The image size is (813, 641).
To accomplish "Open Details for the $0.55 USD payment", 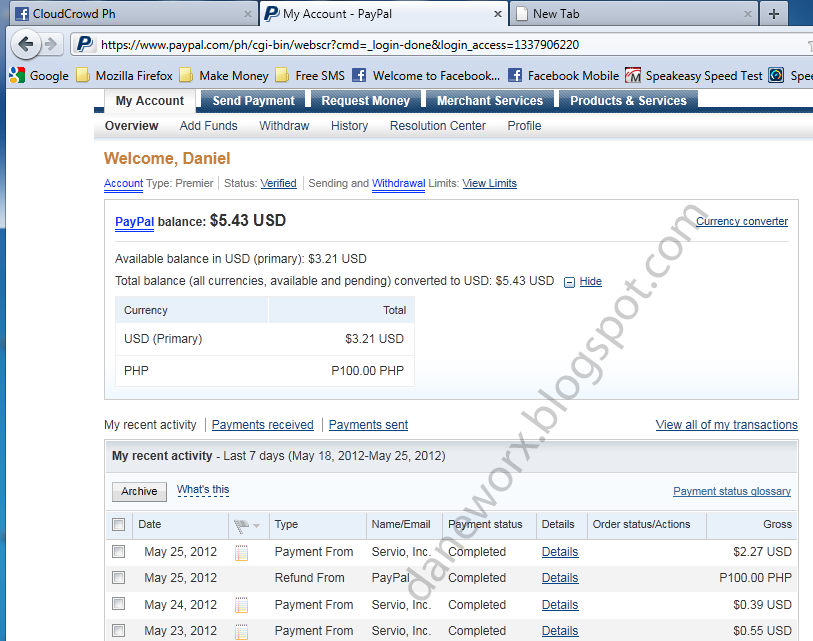I will (x=560, y=631).
